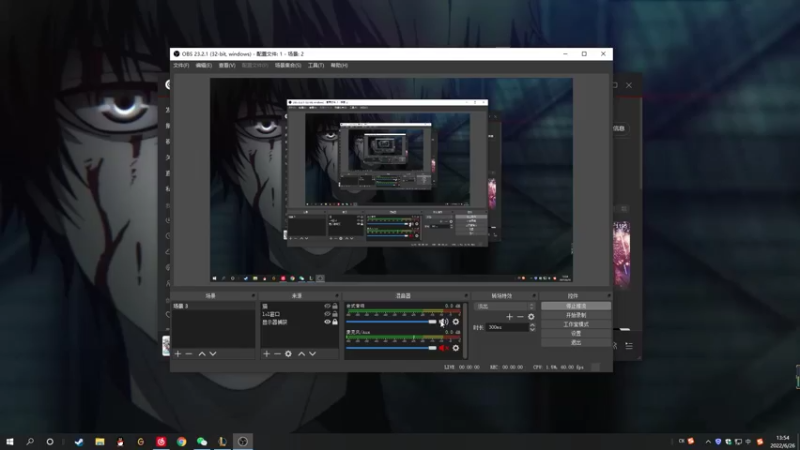Open the Windows Start menu
Screen dimensions: 800x450
[10, 441]
